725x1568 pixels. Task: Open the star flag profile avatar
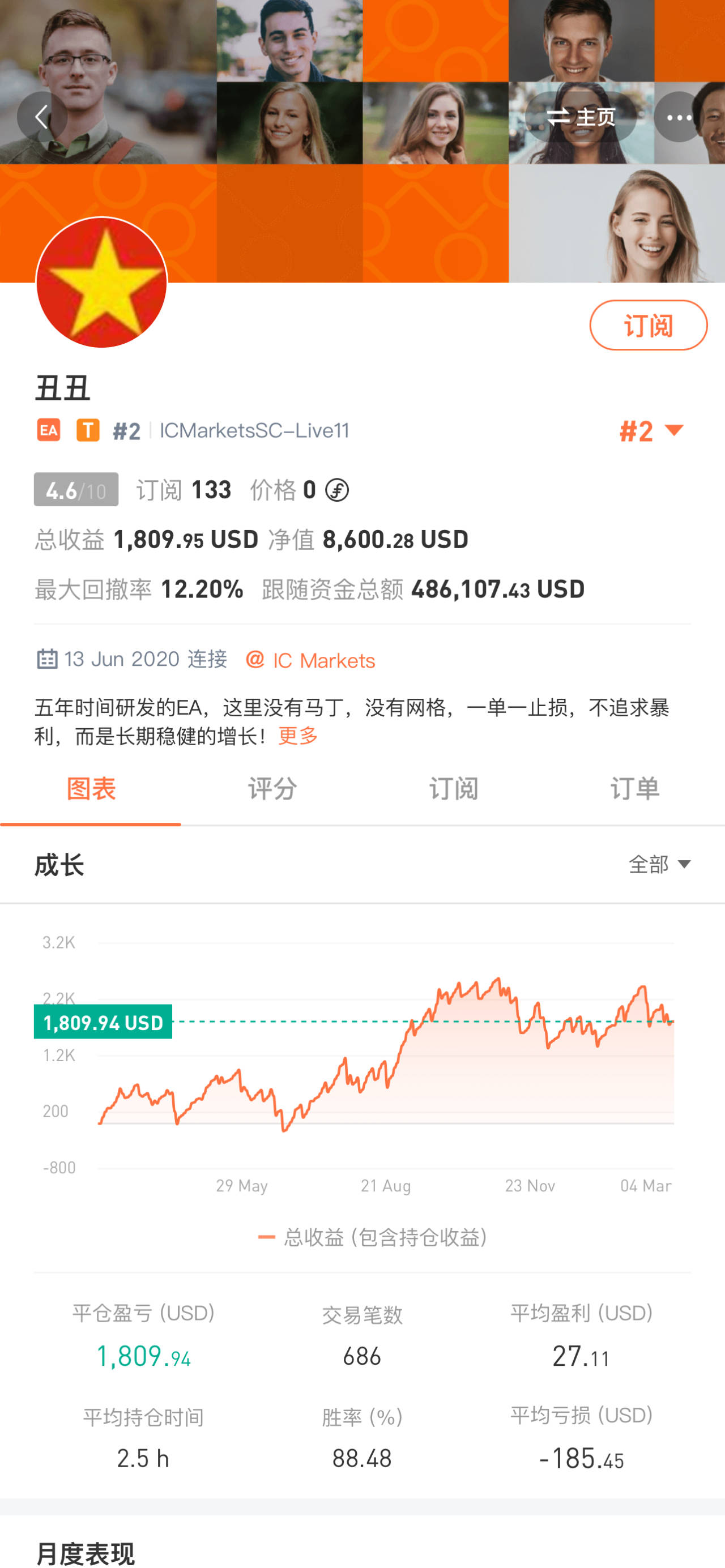(101, 283)
